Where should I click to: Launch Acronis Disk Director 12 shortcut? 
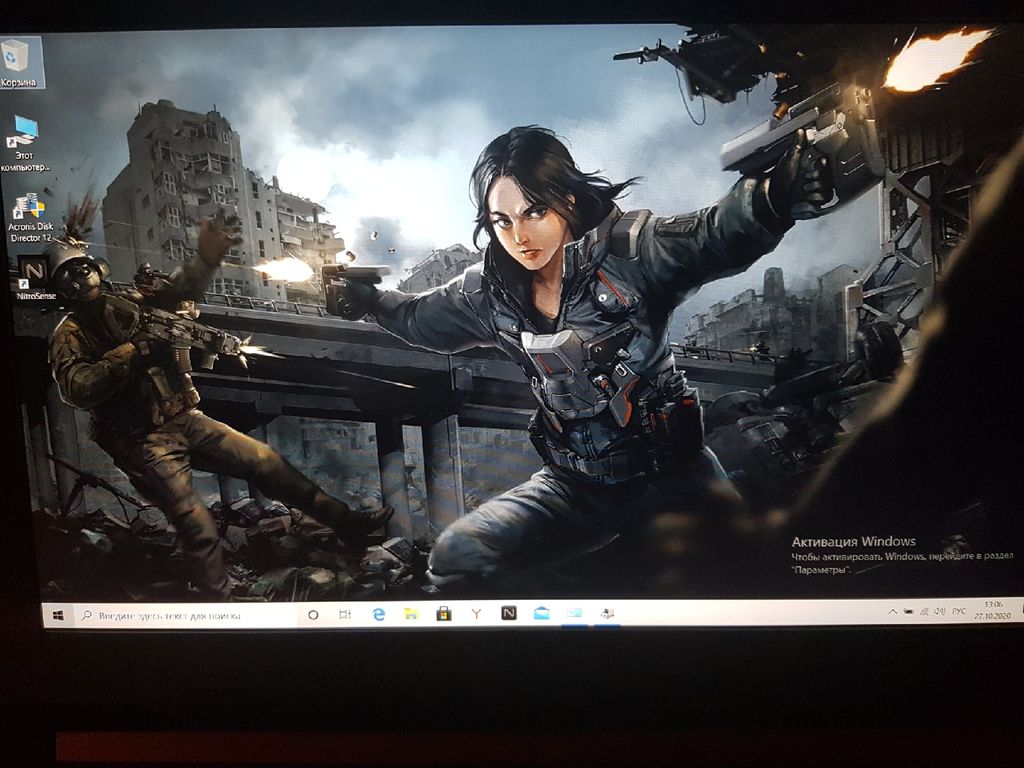(29, 210)
